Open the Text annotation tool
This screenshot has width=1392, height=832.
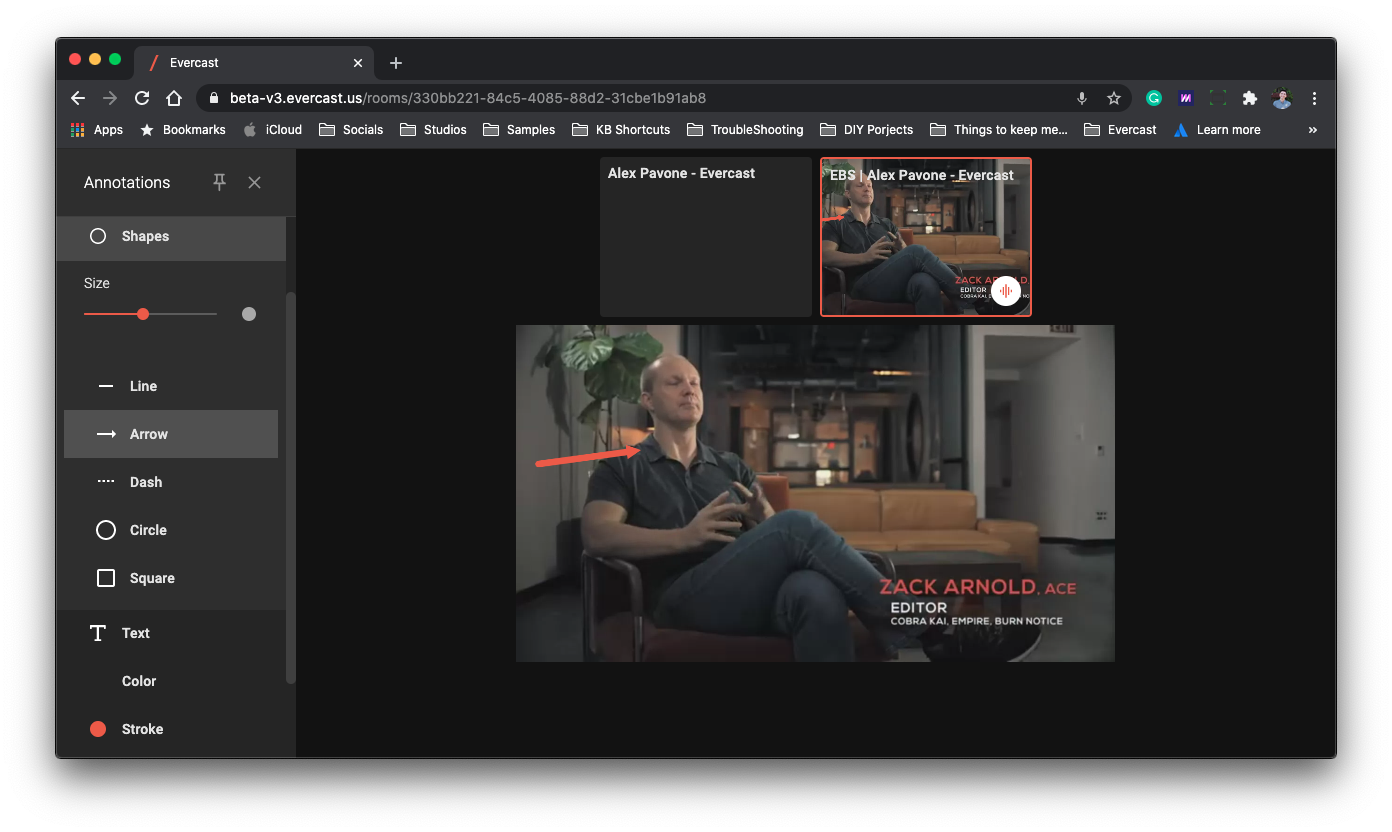tap(171, 633)
